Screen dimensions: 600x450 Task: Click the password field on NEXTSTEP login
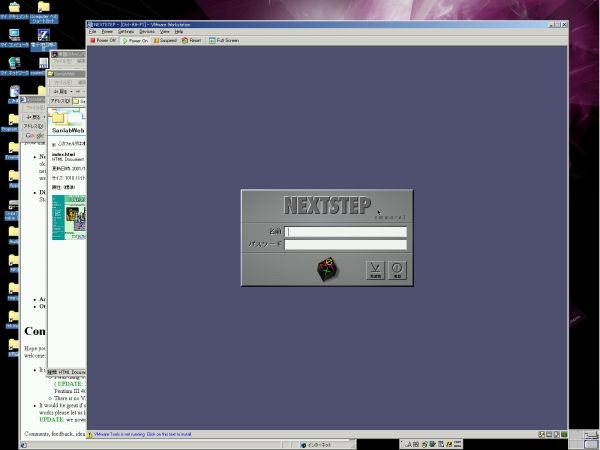pos(346,245)
